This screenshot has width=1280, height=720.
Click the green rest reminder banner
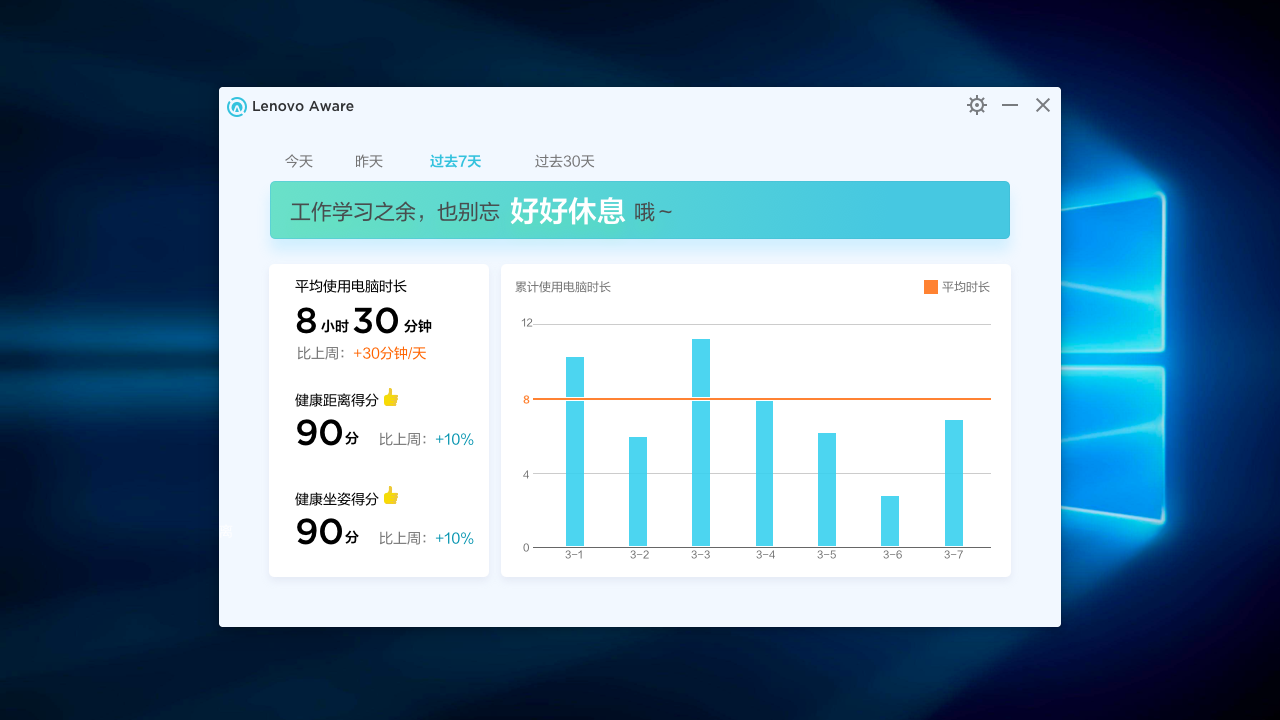639,210
